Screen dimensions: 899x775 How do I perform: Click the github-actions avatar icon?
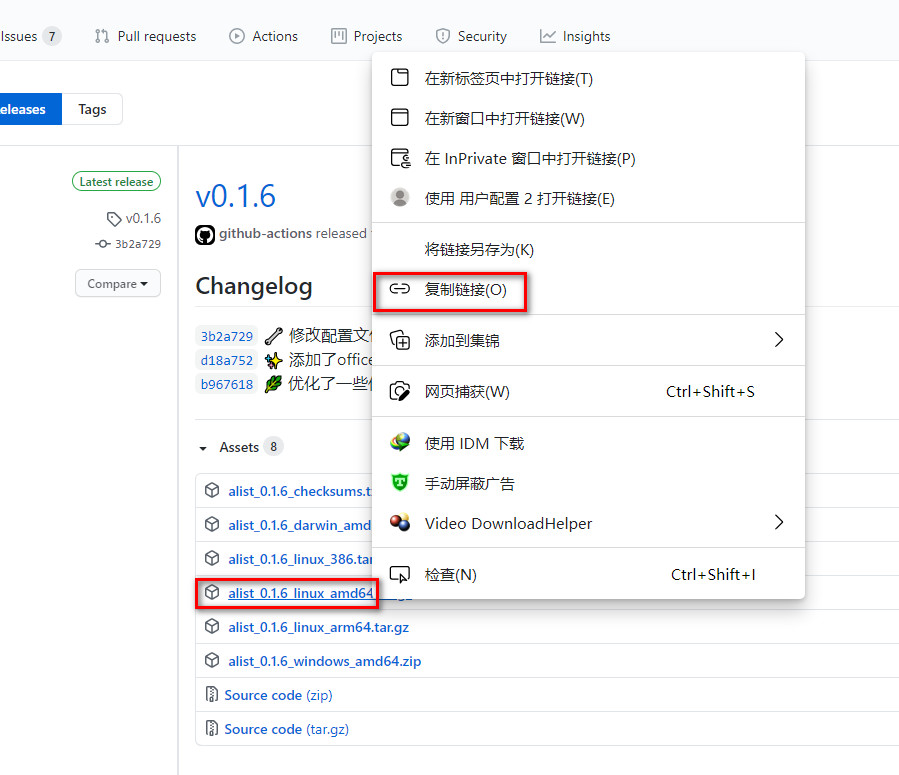coord(205,234)
